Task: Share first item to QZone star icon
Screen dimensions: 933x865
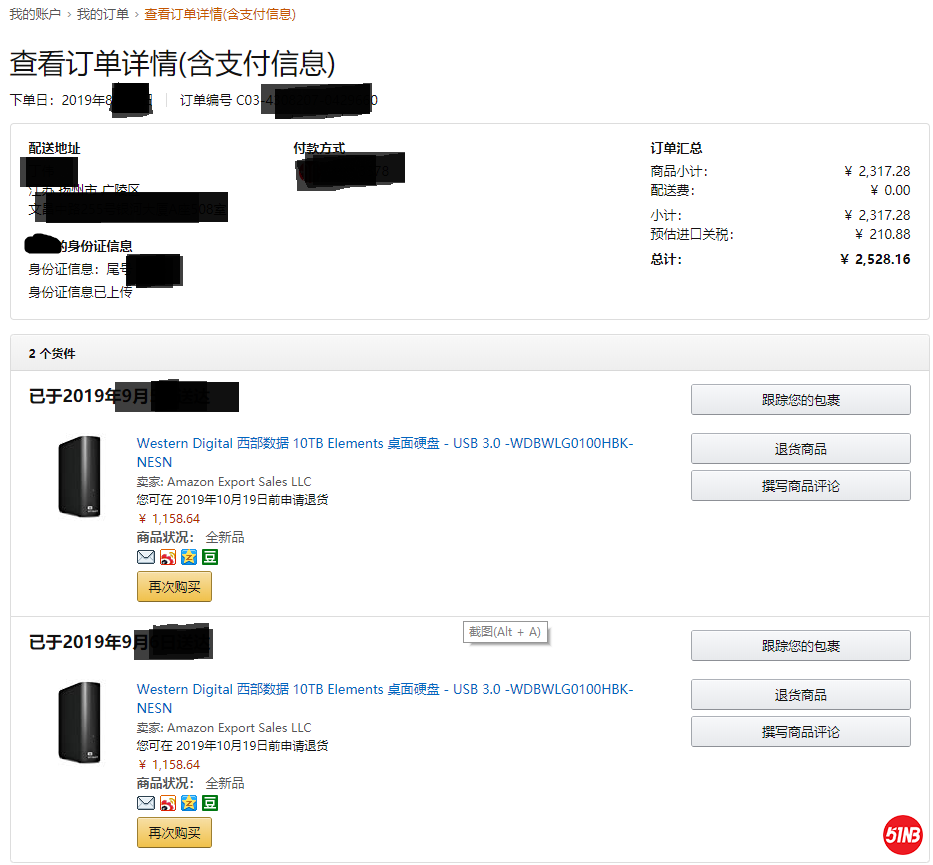Action: 189,557
